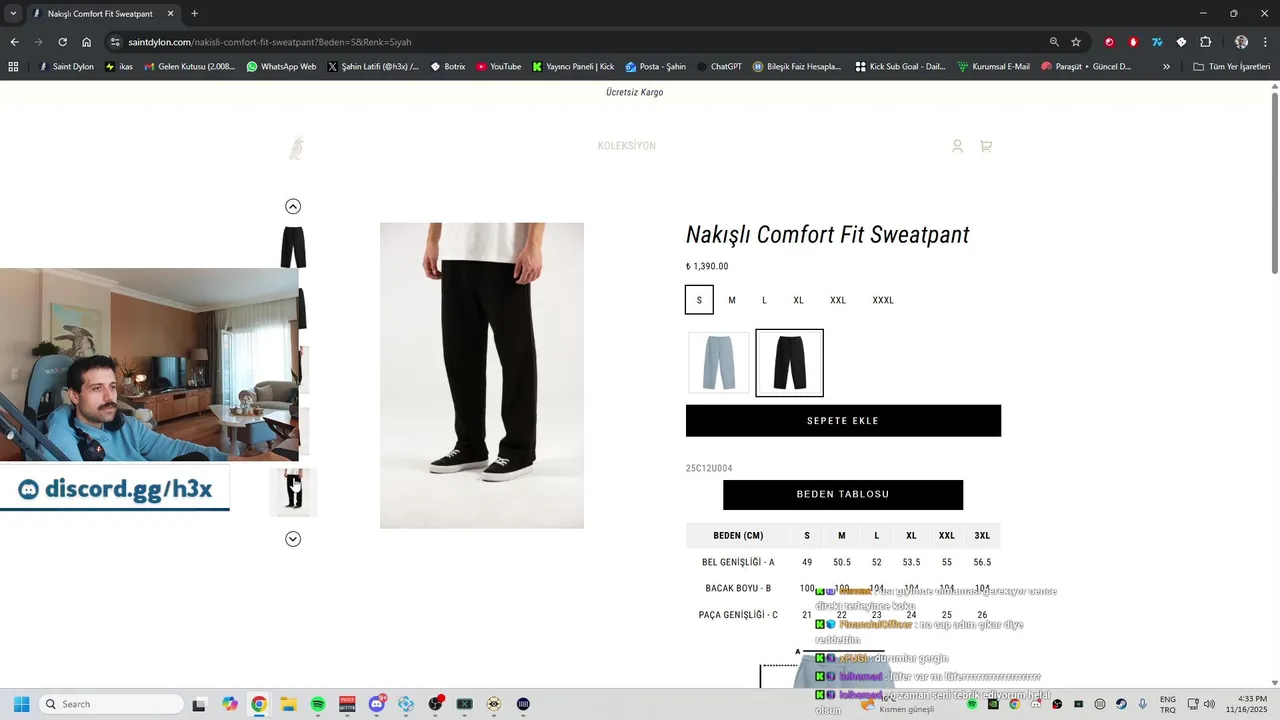Open the Gelen Kutusu Gmail bookmark
Screen dimensions: 1280x720
[x=190, y=67]
